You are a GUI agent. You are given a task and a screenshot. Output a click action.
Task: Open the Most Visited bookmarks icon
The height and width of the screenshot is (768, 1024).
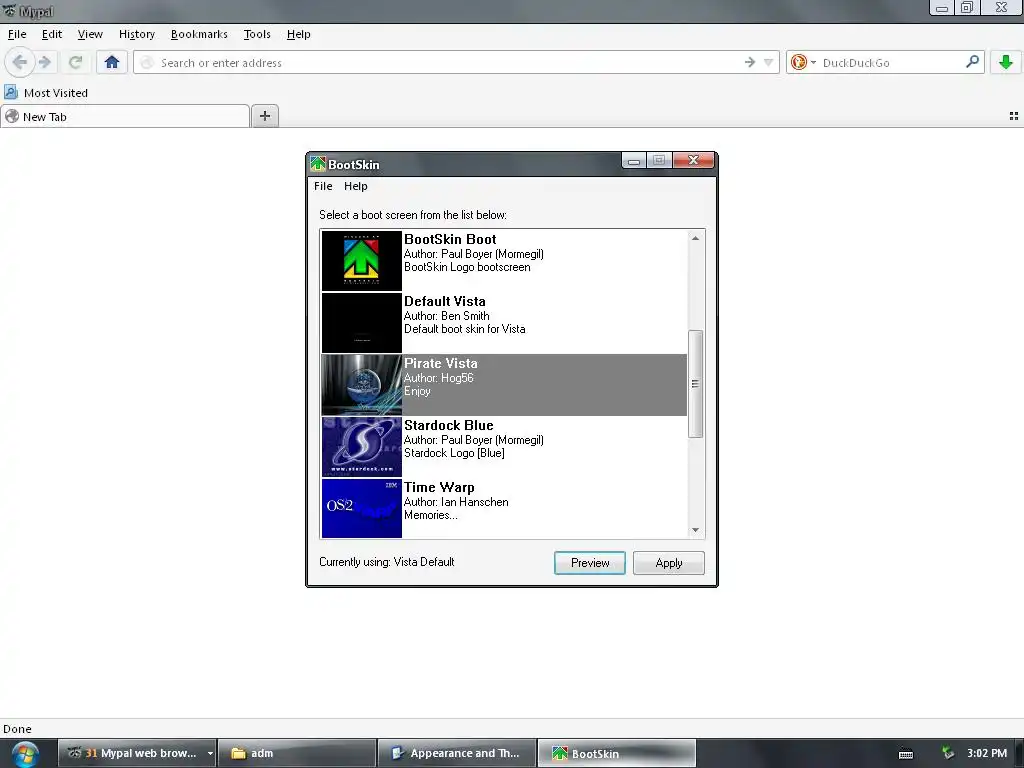coord(11,92)
